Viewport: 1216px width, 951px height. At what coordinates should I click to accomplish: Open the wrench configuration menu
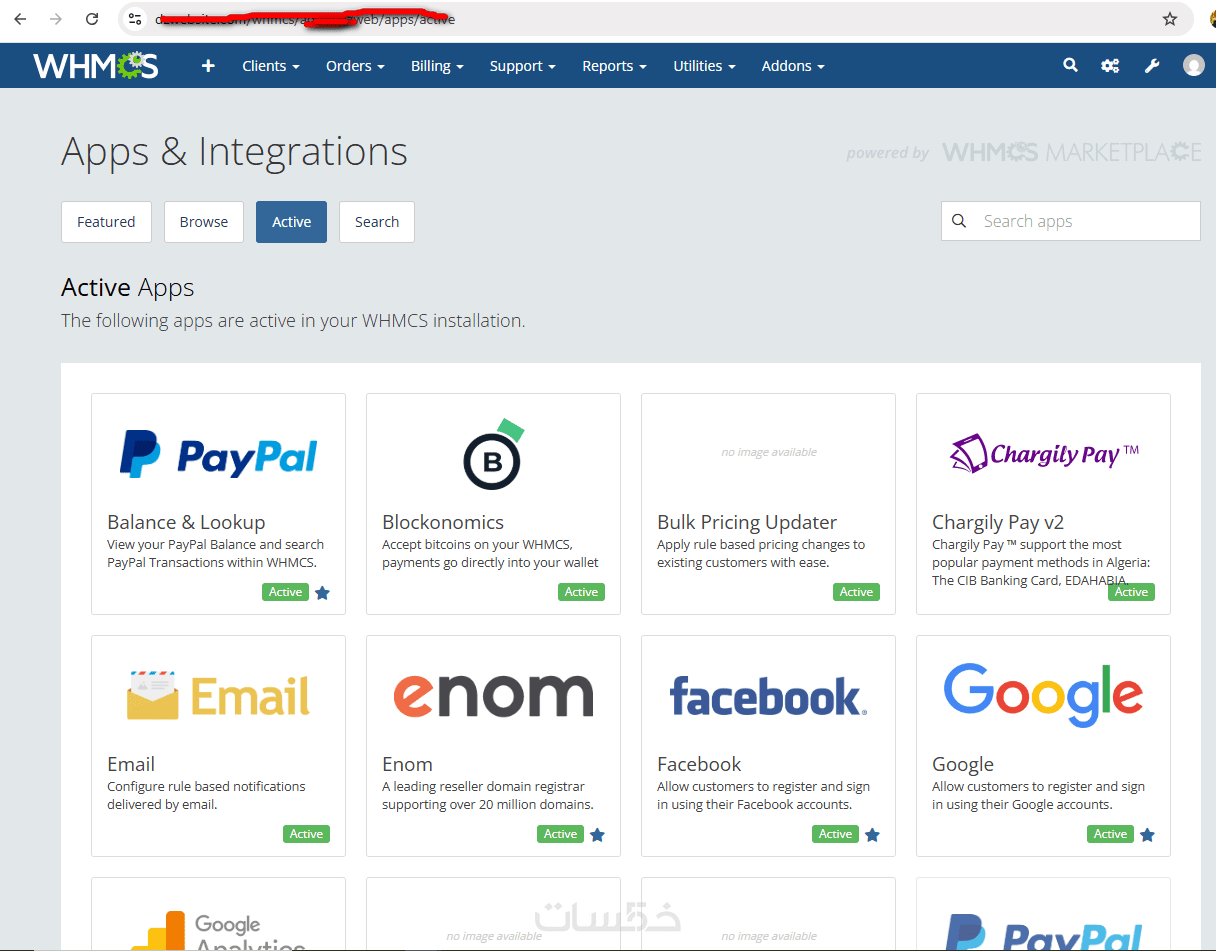point(1152,66)
